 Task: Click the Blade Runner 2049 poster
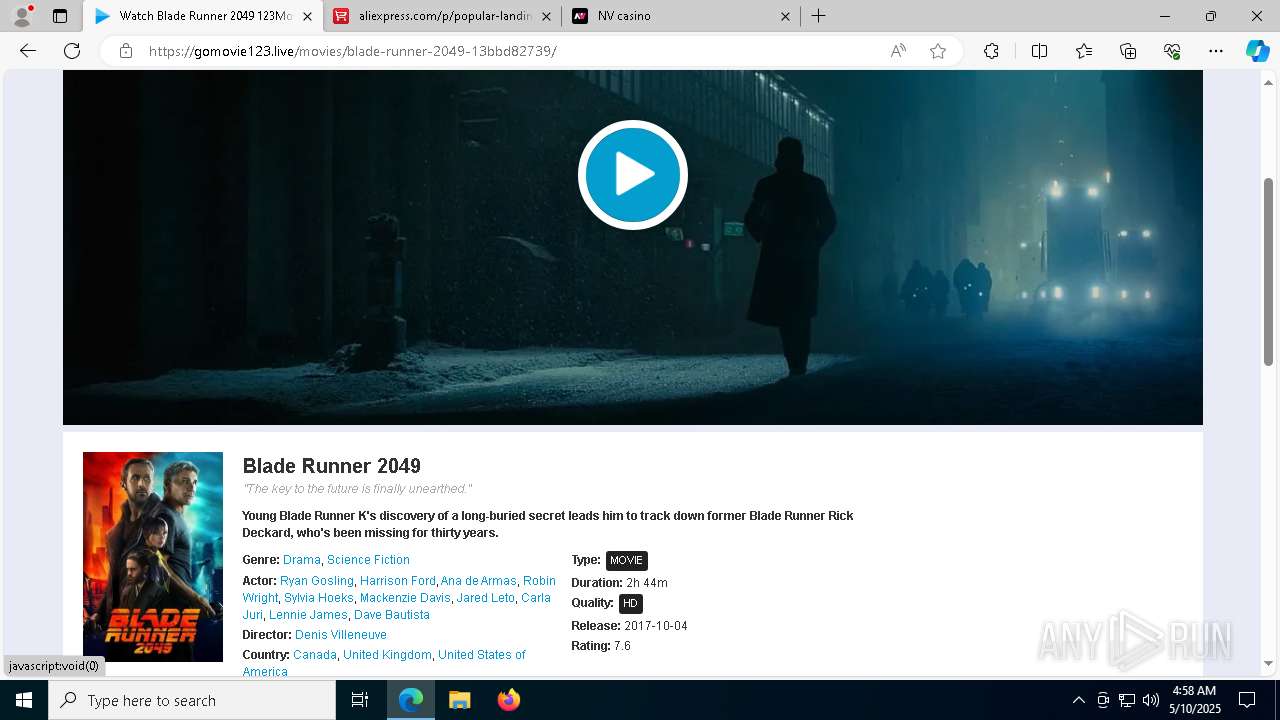click(153, 557)
